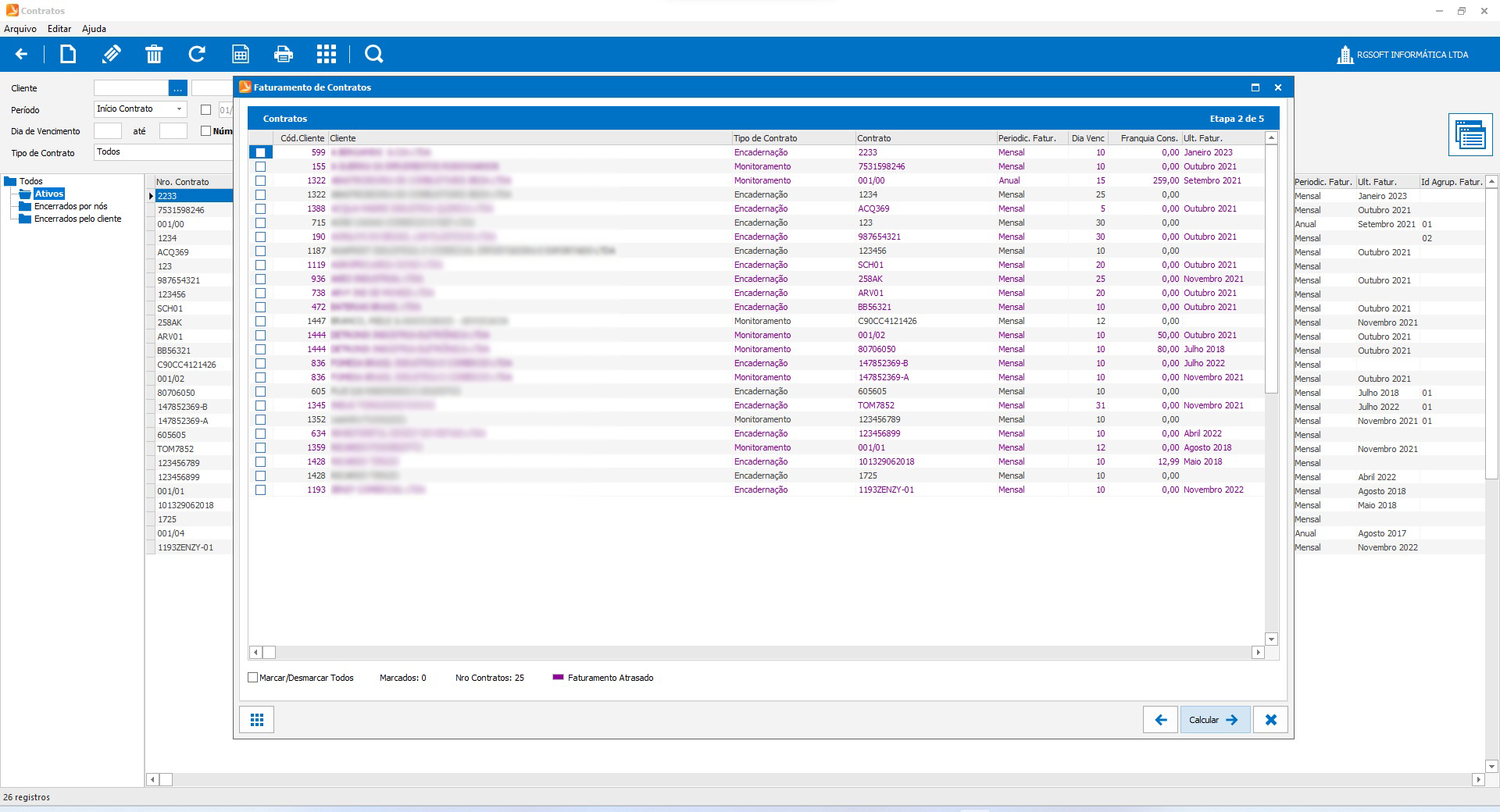
Task: Click the dialog horizontal scrollbar right arrow
Action: 1258,652
